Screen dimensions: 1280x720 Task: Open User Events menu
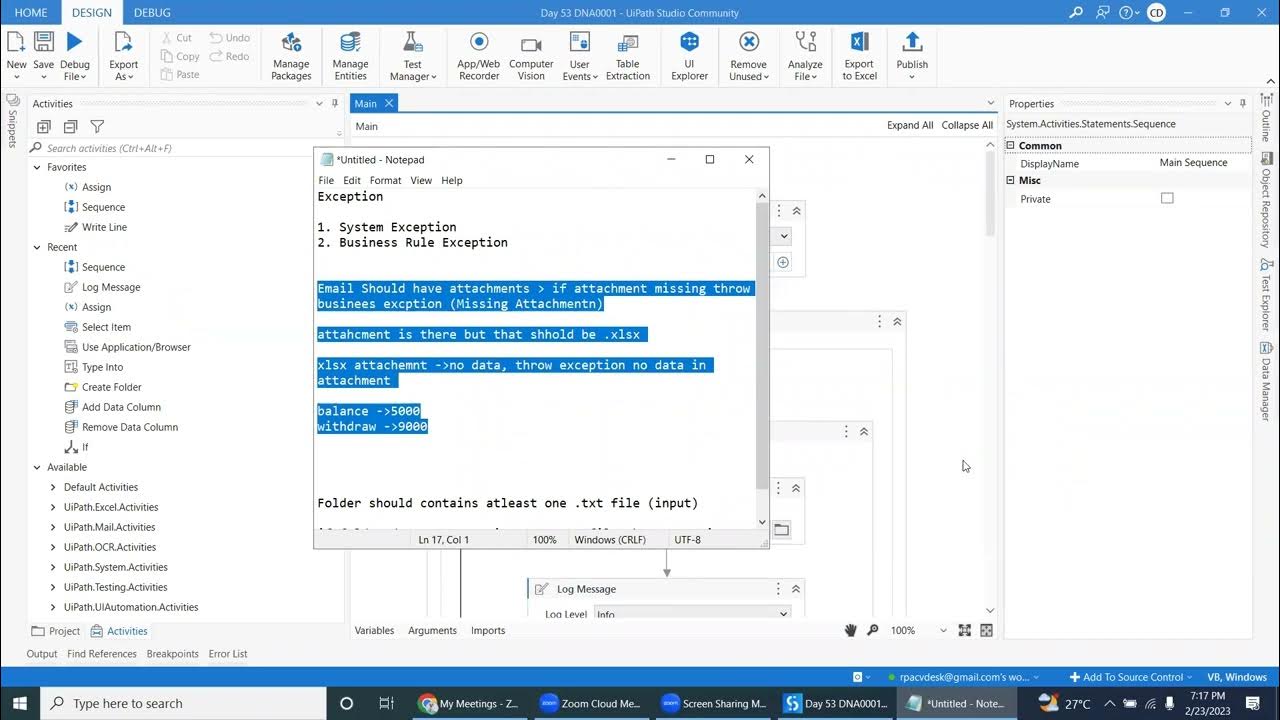coord(580,56)
